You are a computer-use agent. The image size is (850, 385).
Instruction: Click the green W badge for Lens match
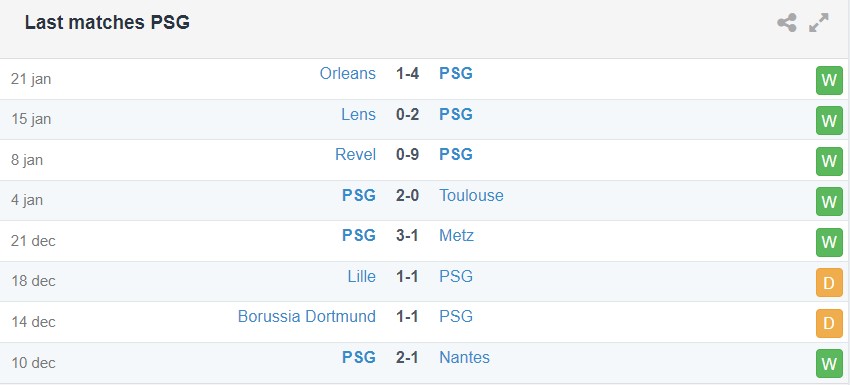click(829, 120)
